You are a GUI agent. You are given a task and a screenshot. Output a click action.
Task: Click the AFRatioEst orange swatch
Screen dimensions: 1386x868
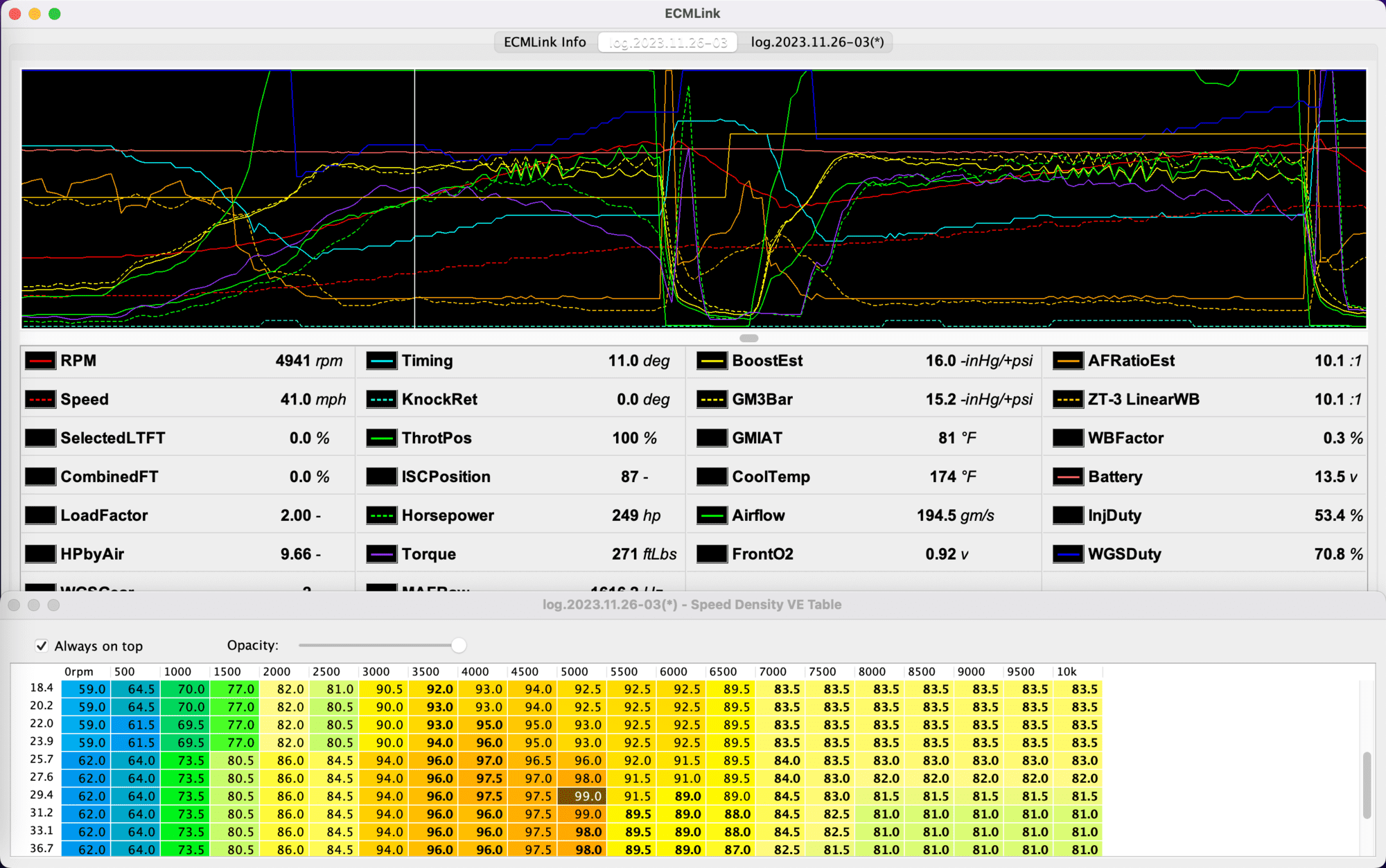1068,361
